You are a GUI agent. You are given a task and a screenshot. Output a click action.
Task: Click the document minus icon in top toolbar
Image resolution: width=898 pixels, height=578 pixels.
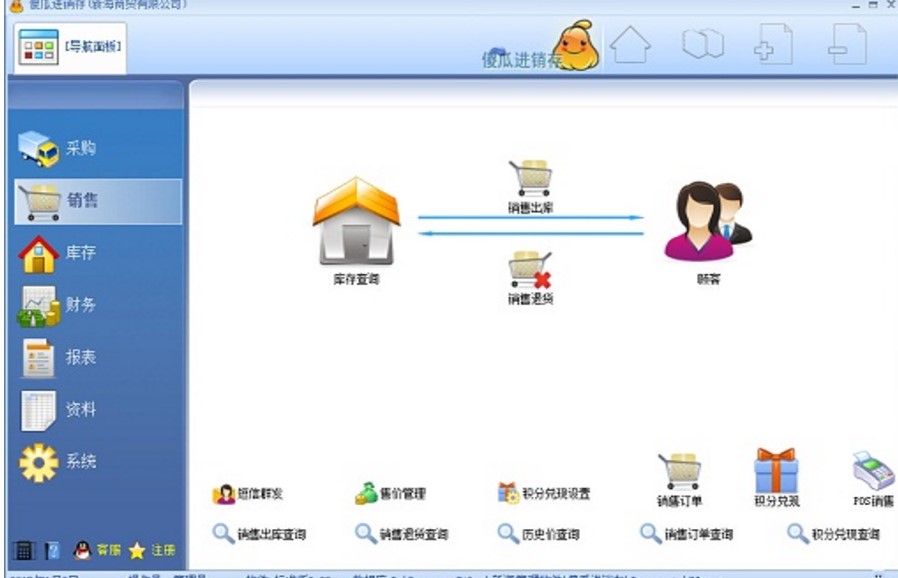847,44
